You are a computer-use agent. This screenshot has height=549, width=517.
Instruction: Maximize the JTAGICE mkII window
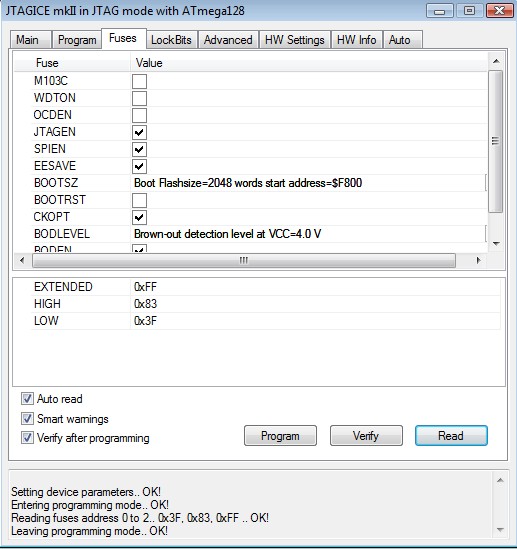click(x=470, y=11)
